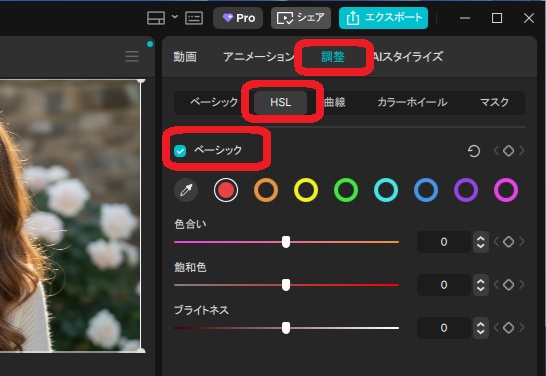Select the purple color swatch
The height and width of the screenshot is (376, 546).
(466, 190)
